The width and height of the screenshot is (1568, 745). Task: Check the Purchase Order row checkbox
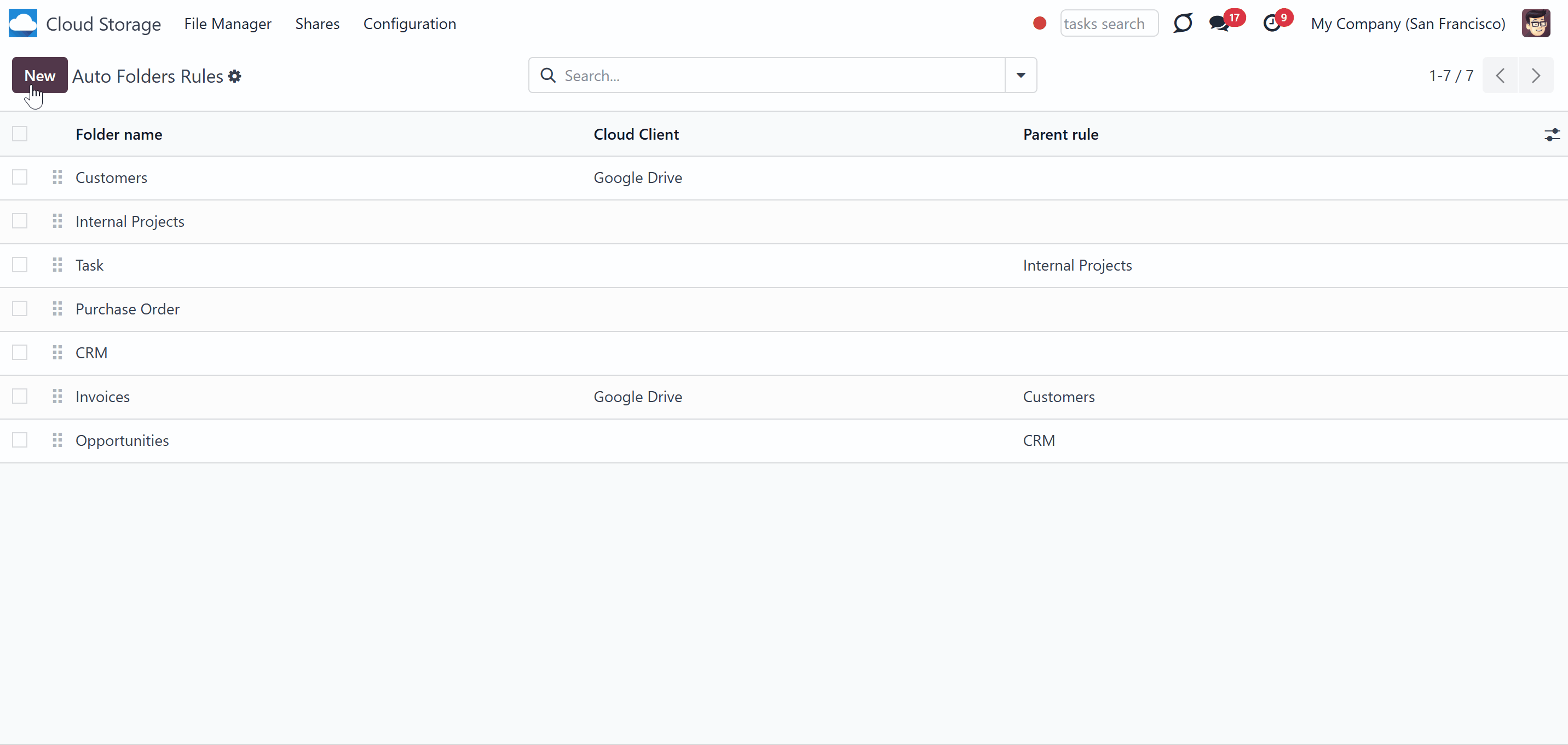coord(20,309)
